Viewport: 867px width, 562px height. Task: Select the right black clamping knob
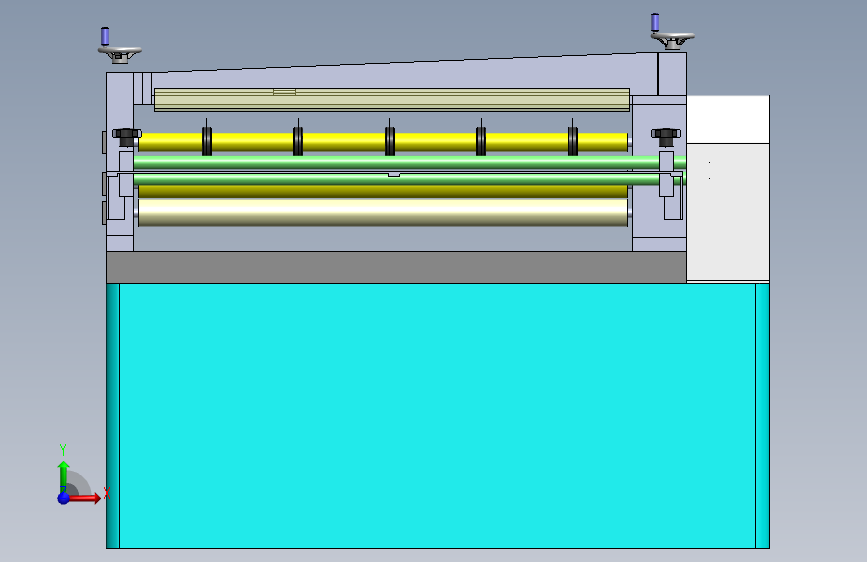pyautogui.click(x=666, y=137)
